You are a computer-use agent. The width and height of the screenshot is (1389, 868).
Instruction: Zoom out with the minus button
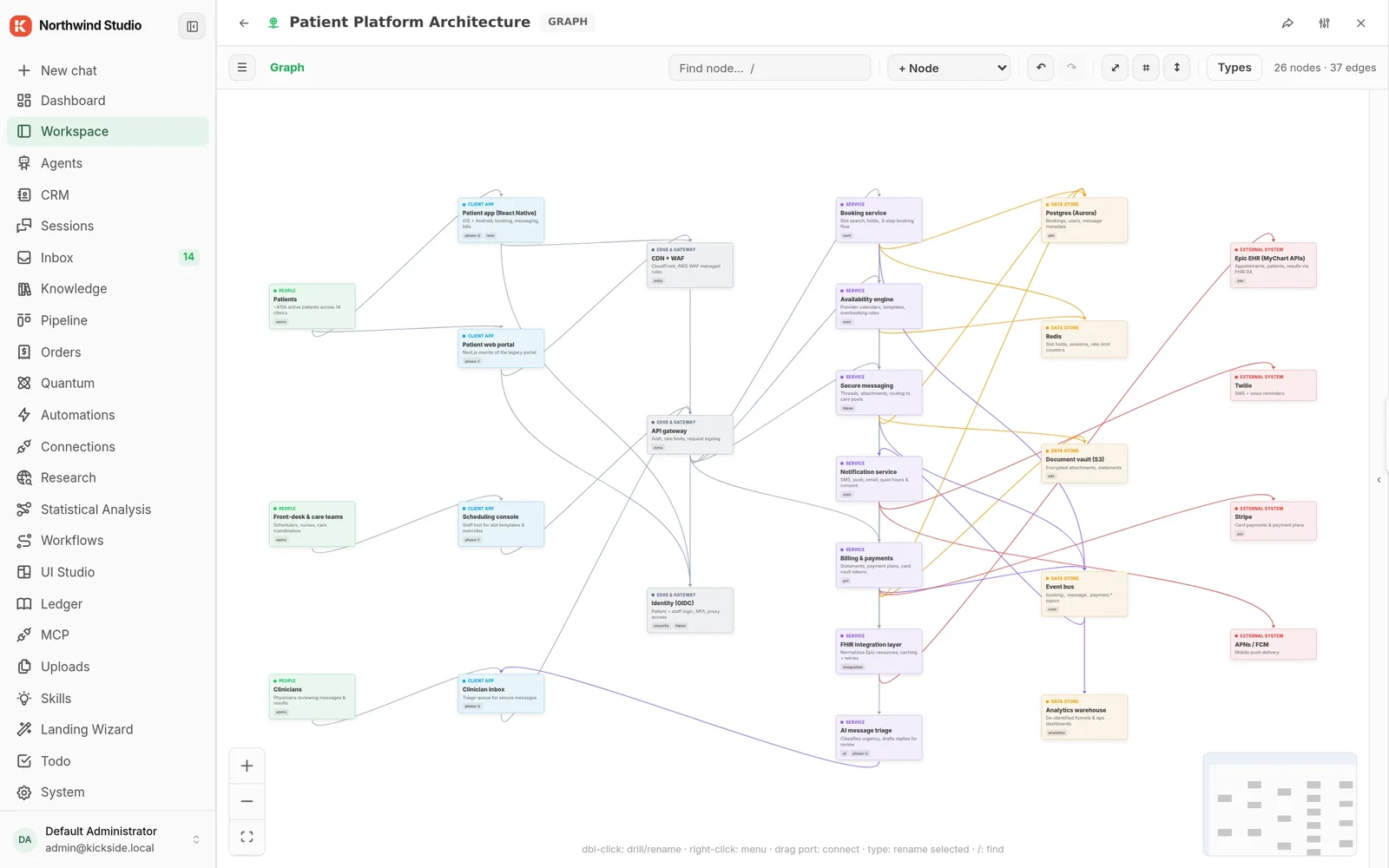click(247, 801)
